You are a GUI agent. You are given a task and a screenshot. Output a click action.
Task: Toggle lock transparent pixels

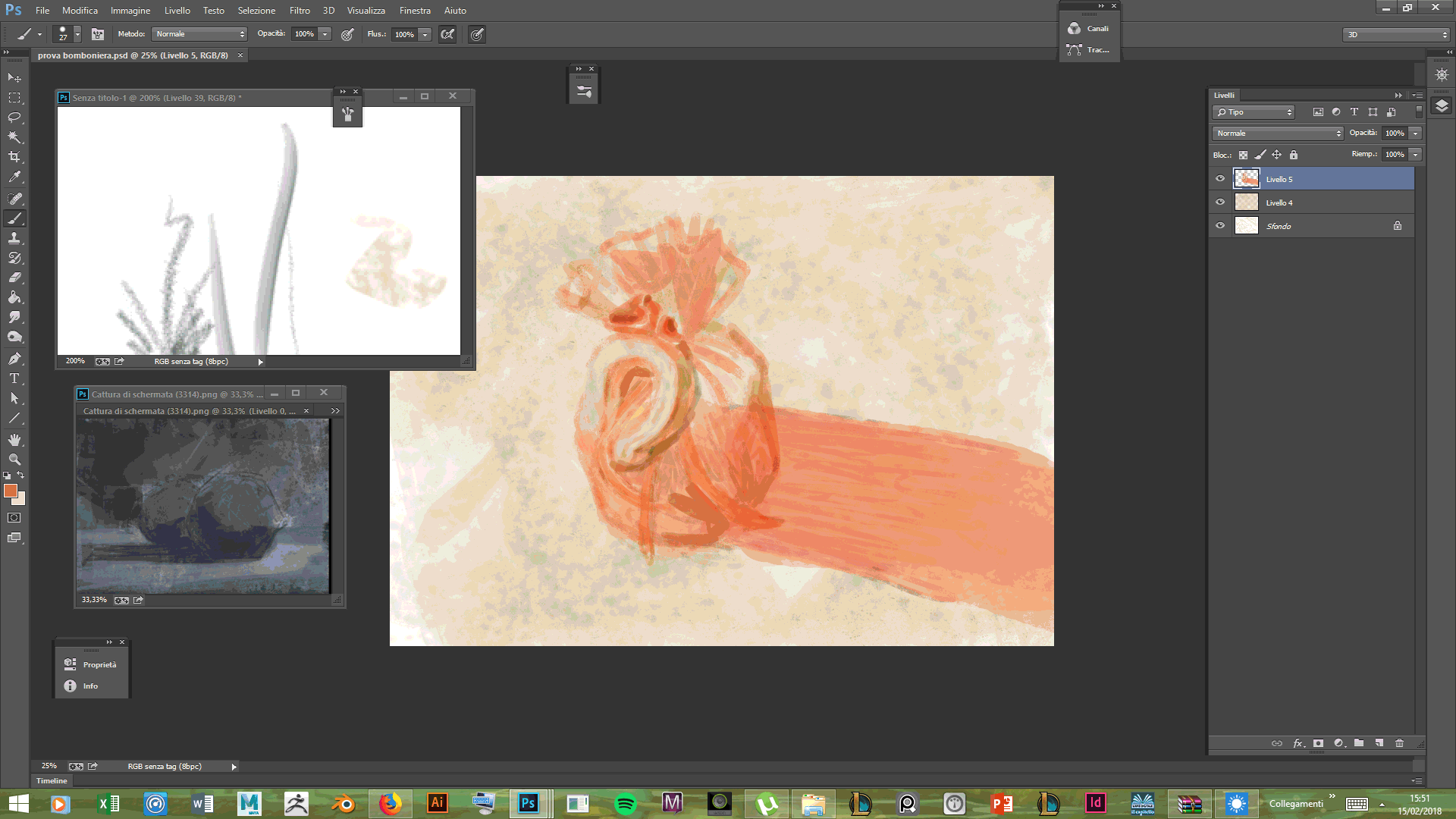click(x=1243, y=155)
